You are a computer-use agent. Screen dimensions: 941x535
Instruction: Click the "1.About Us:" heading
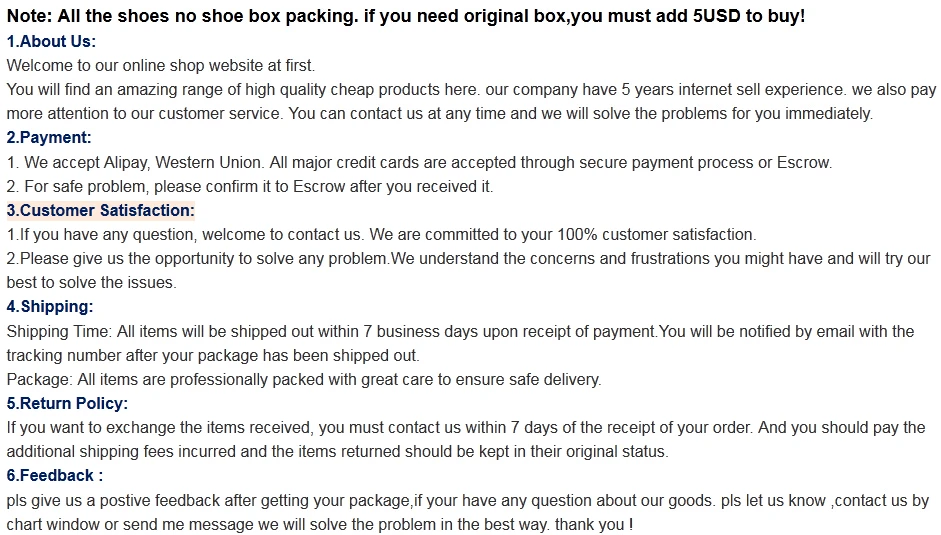(51, 41)
